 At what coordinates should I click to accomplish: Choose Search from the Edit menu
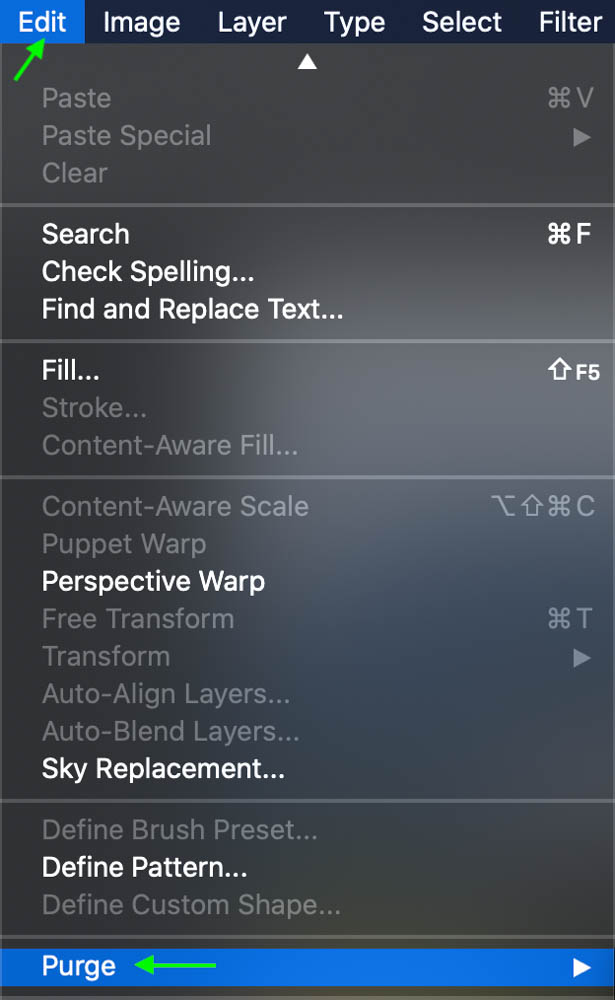tap(308, 234)
